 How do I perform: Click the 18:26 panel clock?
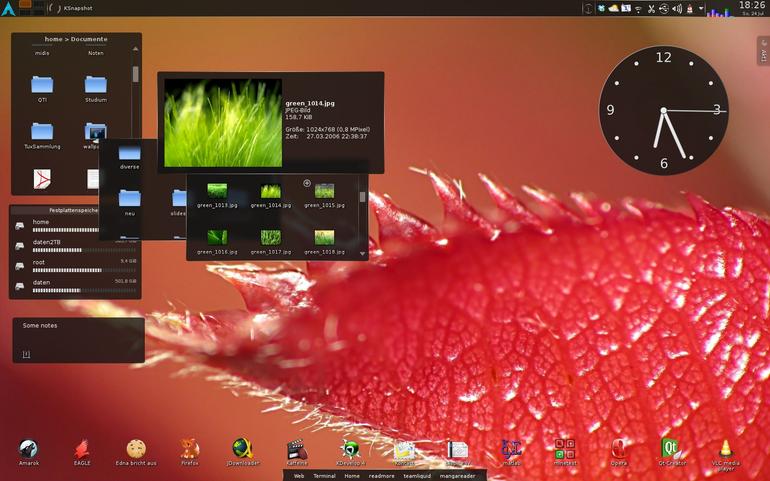click(752, 5)
